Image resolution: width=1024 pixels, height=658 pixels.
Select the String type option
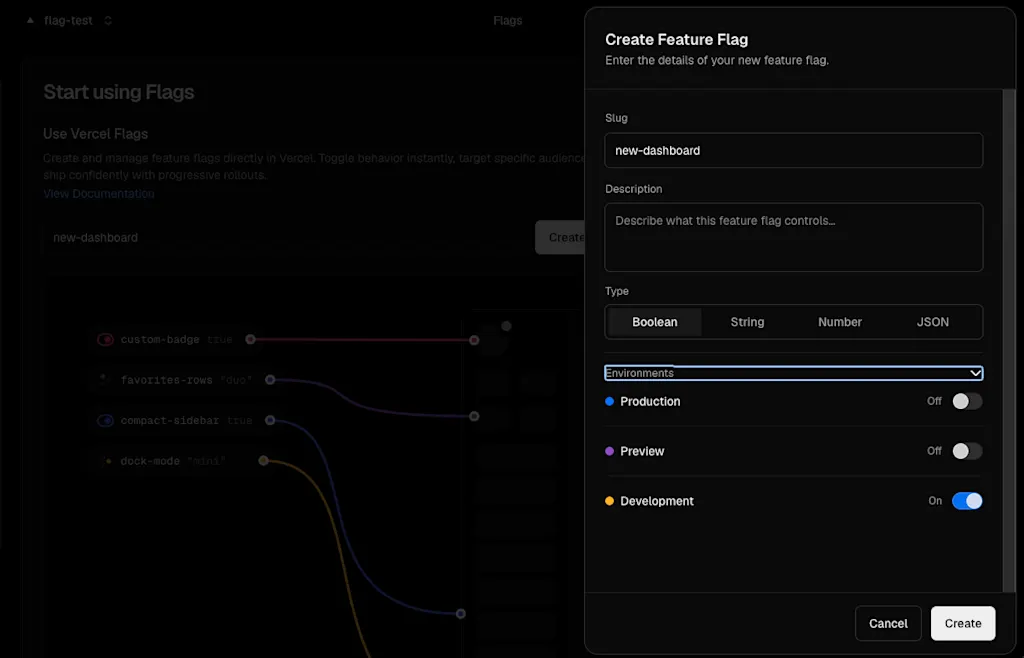tap(747, 322)
